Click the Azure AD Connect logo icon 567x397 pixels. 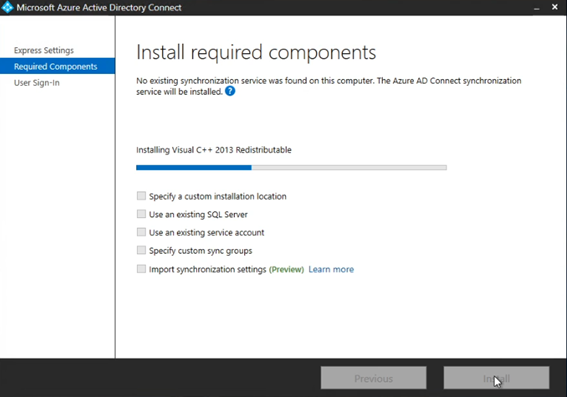tap(7, 8)
